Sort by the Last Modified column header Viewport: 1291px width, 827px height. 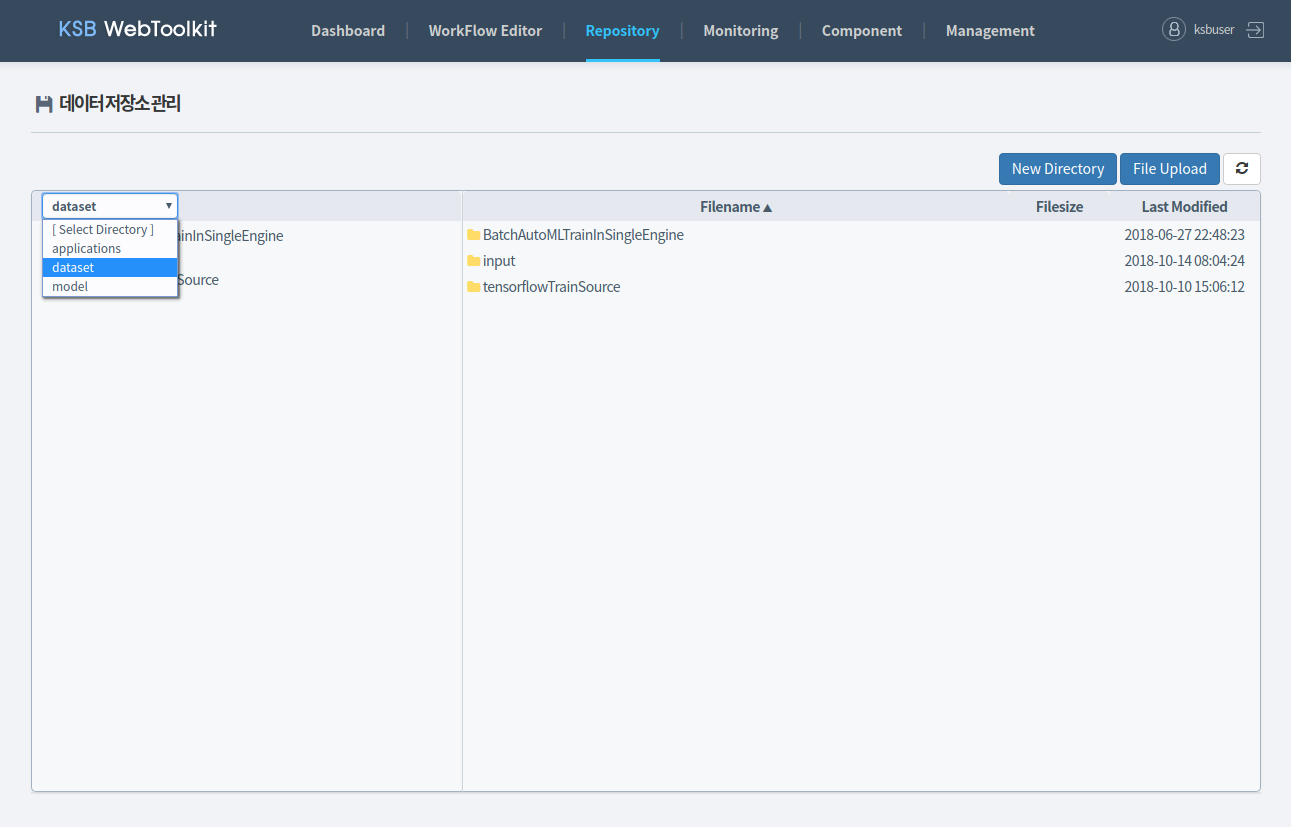point(1185,207)
